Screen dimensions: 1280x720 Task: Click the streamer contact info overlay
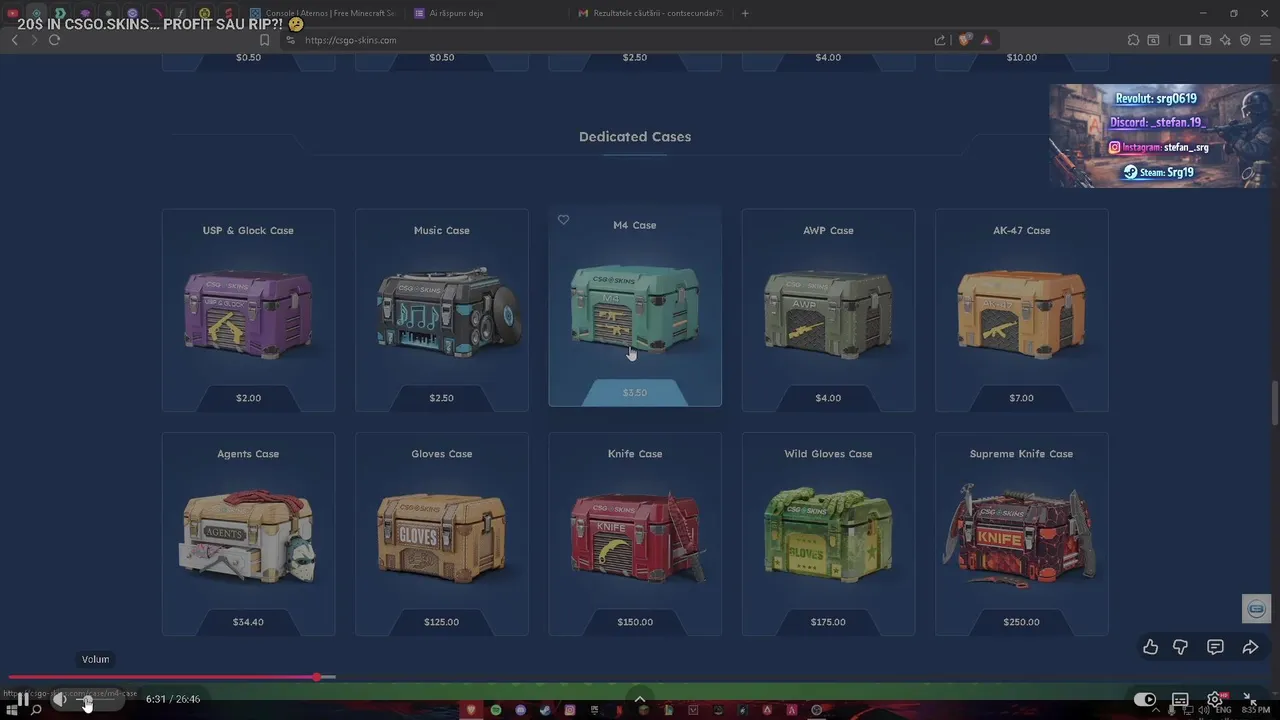(1160, 136)
